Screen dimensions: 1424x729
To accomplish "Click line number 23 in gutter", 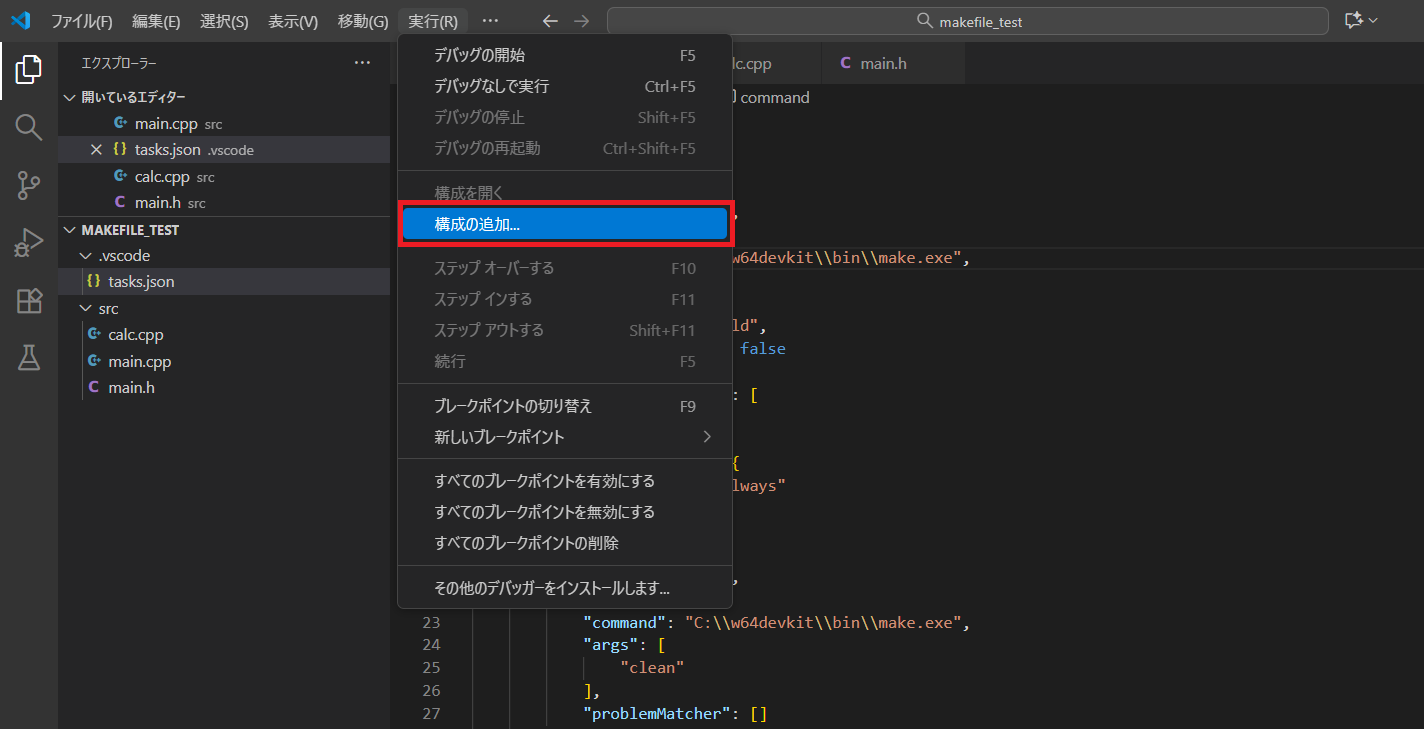I will pyautogui.click(x=430, y=622).
